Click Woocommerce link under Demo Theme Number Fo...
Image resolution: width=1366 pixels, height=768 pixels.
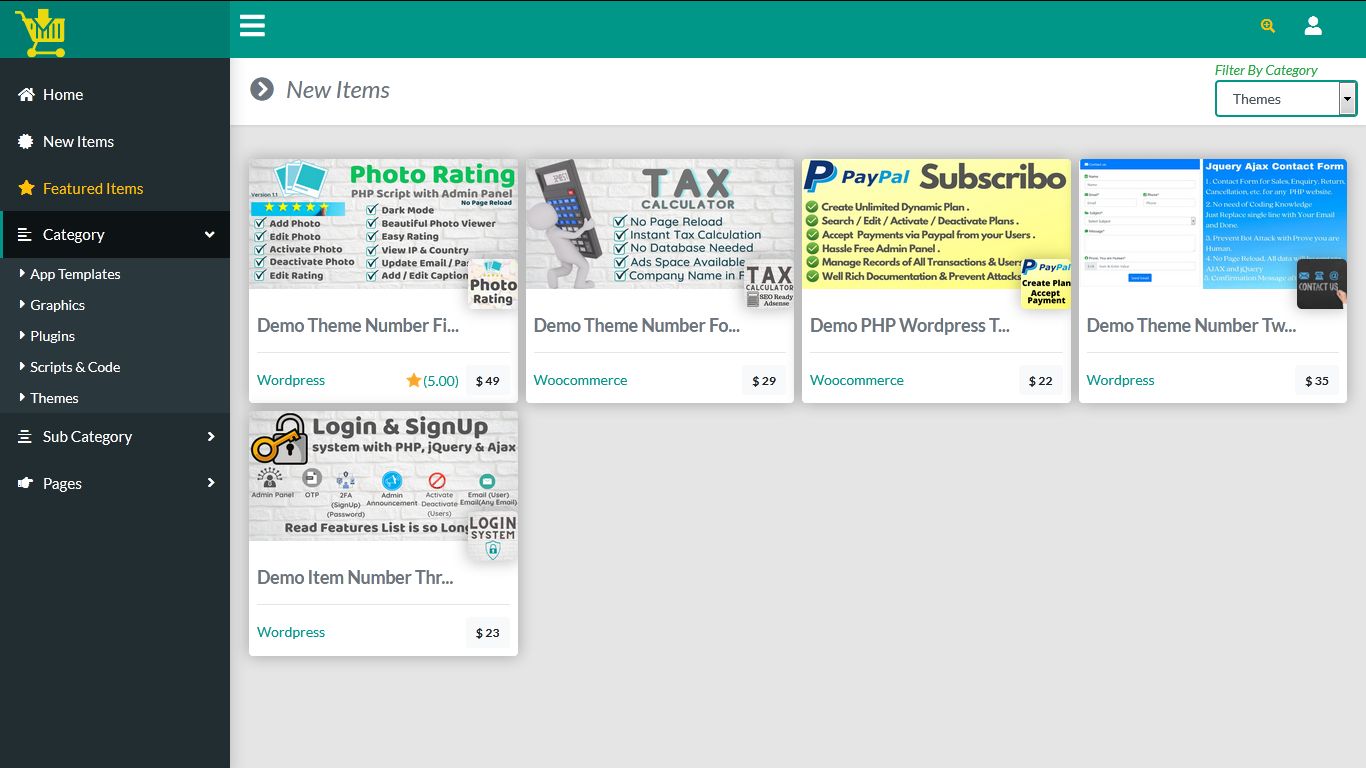(581, 380)
